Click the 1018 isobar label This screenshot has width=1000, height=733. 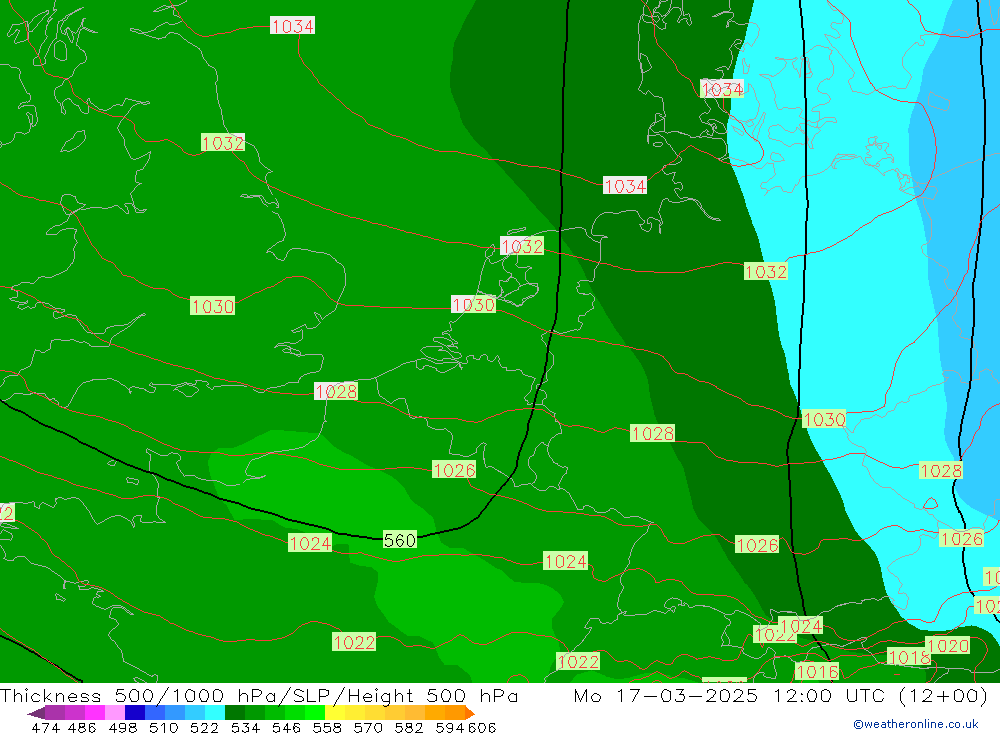[x=909, y=657]
